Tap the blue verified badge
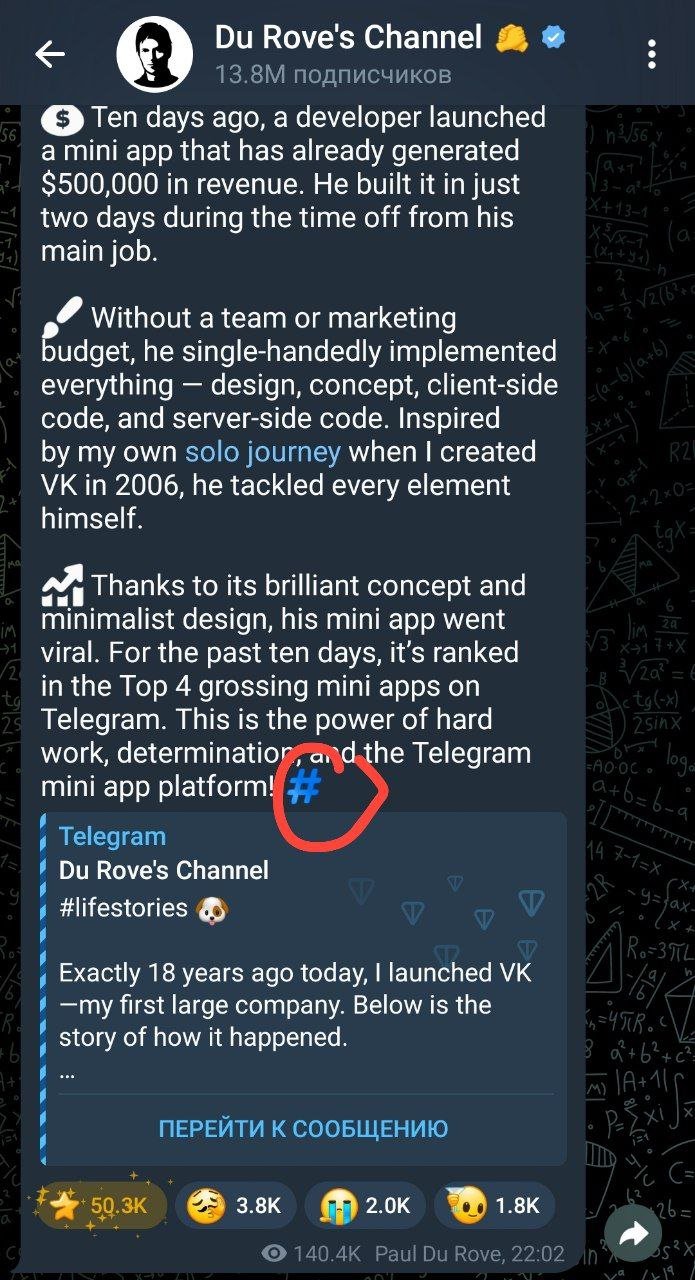This screenshot has width=695, height=1280. pos(553,39)
